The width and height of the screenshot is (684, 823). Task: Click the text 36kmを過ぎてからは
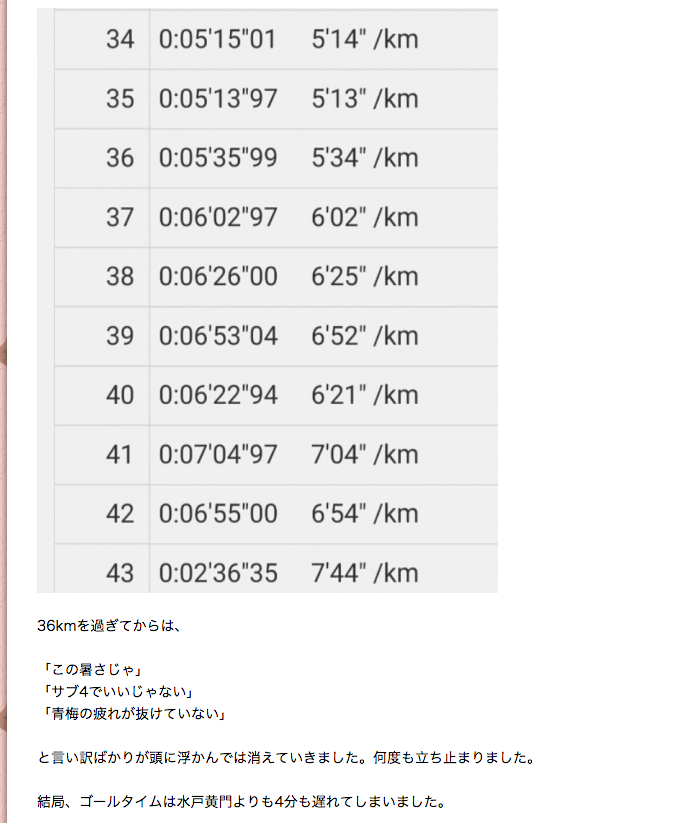point(109,626)
